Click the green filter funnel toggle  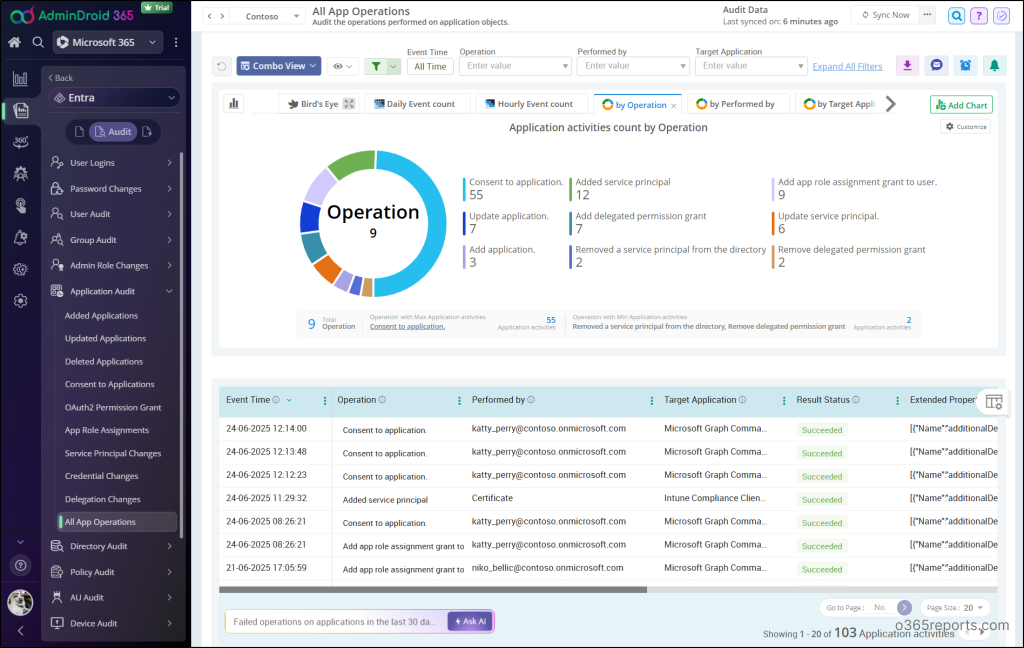pos(376,66)
